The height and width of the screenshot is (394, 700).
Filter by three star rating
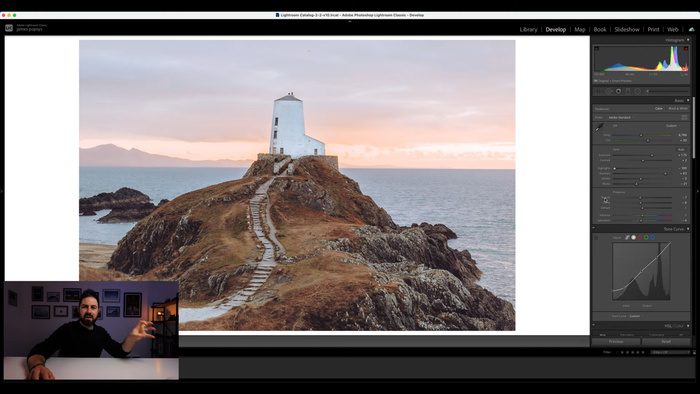(632, 352)
